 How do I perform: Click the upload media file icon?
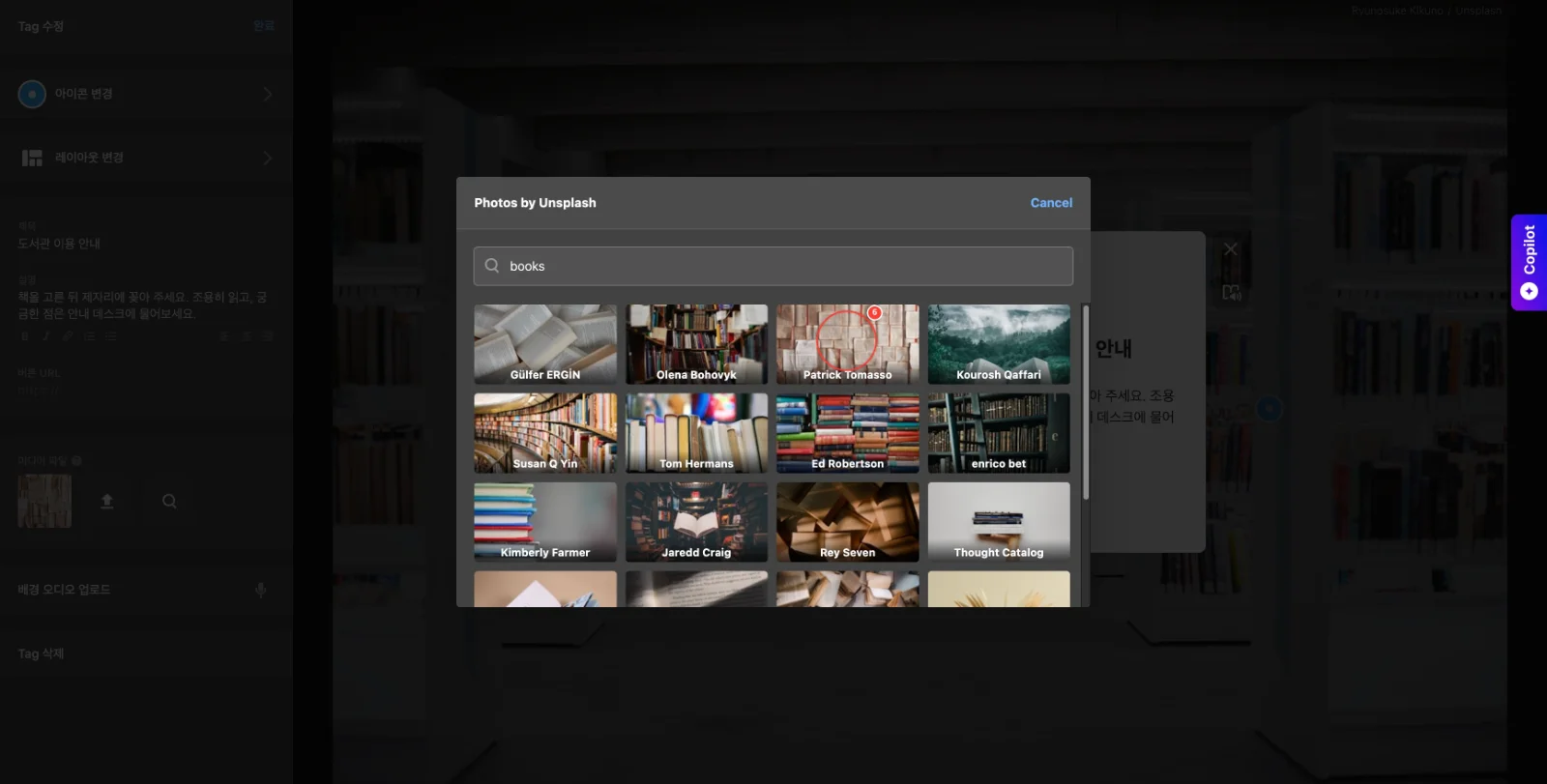coord(107,501)
